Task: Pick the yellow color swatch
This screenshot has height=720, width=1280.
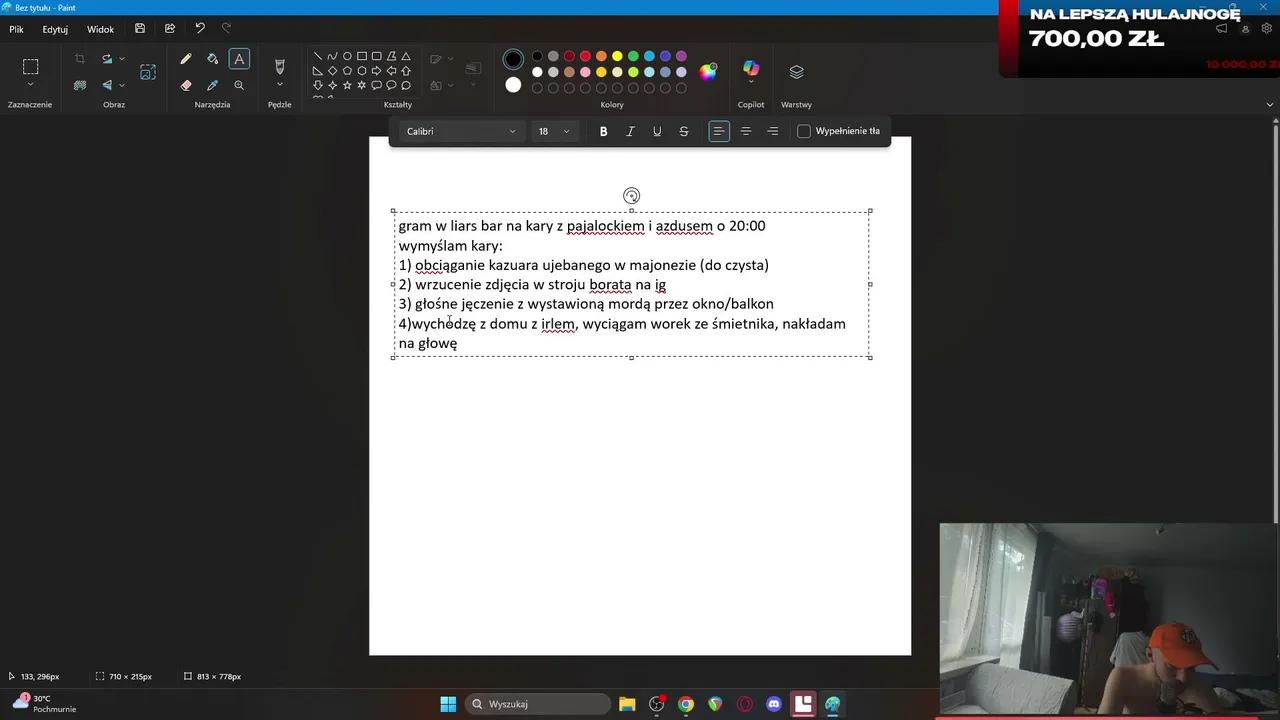Action: 617,56
